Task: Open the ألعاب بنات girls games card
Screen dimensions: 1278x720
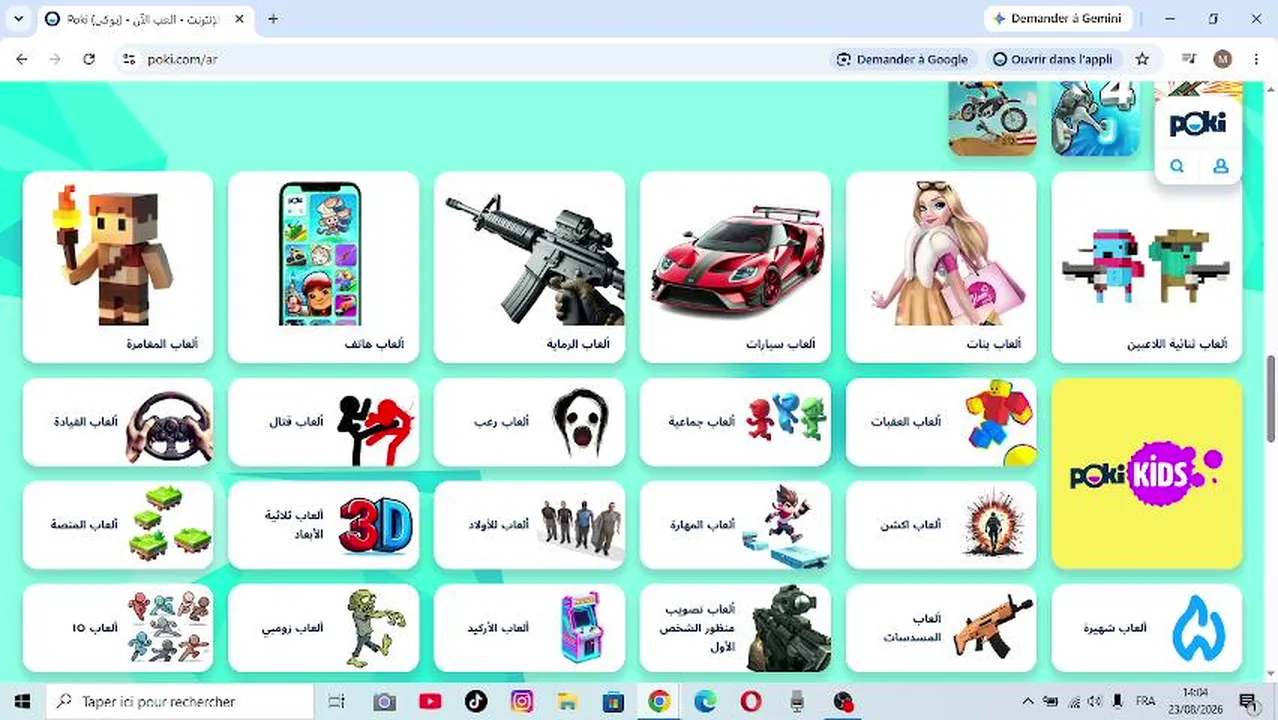Action: point(941,267)
